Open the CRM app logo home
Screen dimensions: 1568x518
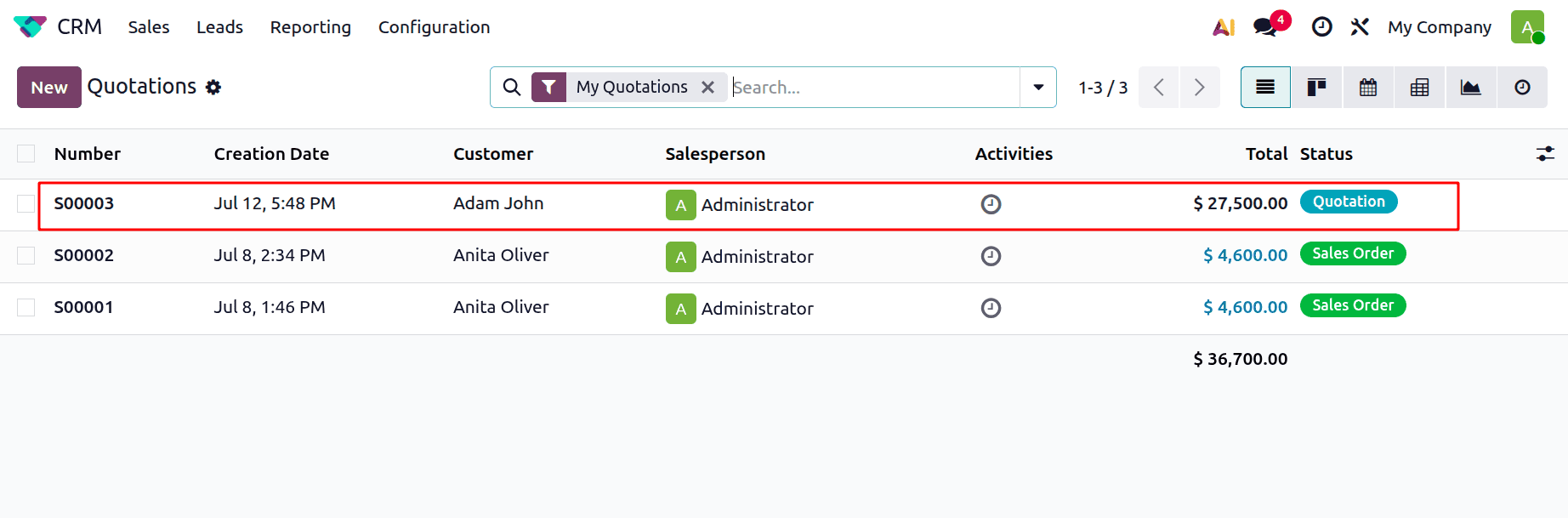[x=30, y=27]
